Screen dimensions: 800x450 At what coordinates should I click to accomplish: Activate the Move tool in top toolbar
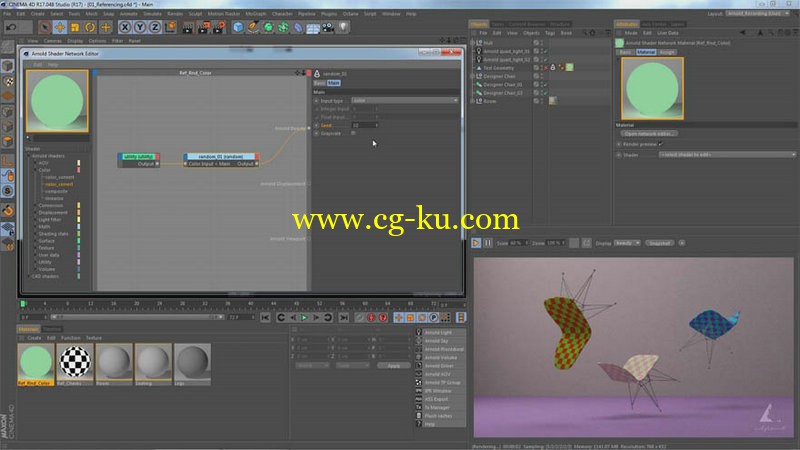point(60,27)
